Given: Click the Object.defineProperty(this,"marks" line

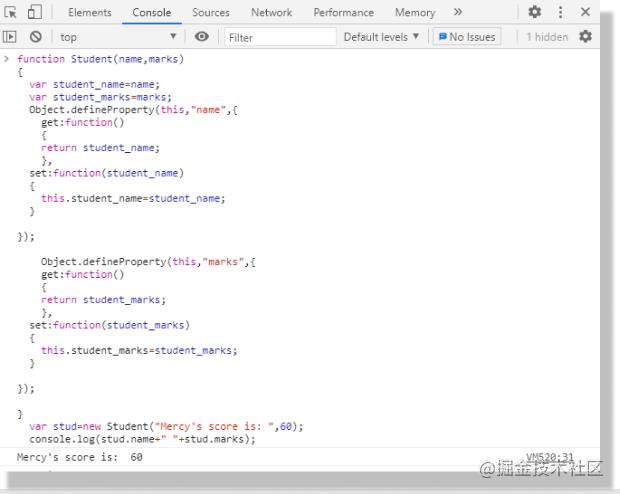Looking at the screenshot, I should coord(148,262).
